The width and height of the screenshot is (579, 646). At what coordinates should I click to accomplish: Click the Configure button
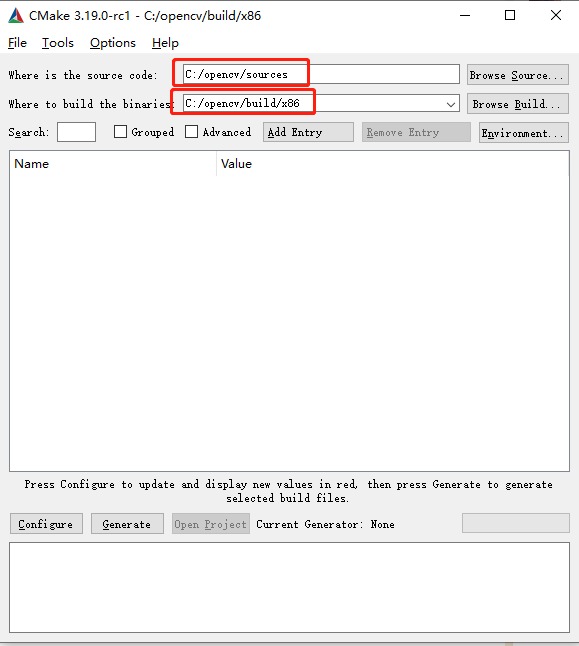click(46, 524)
